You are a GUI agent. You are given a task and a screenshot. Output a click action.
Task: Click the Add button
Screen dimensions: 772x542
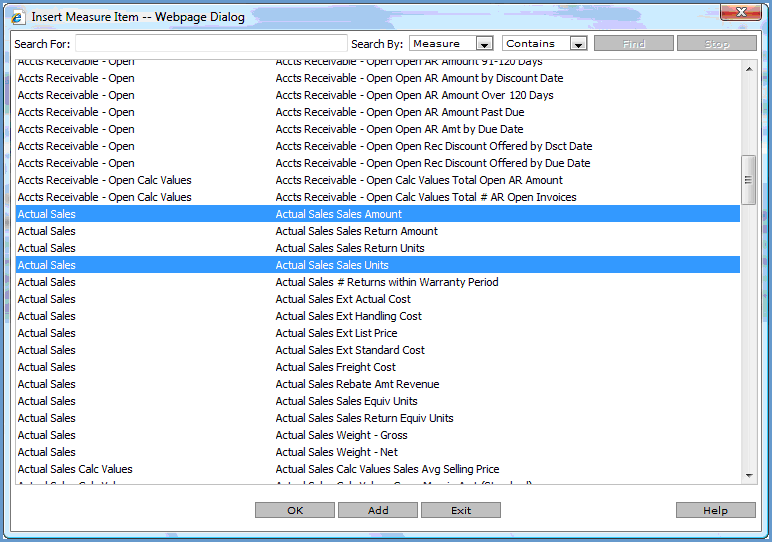tap(377, 510)
